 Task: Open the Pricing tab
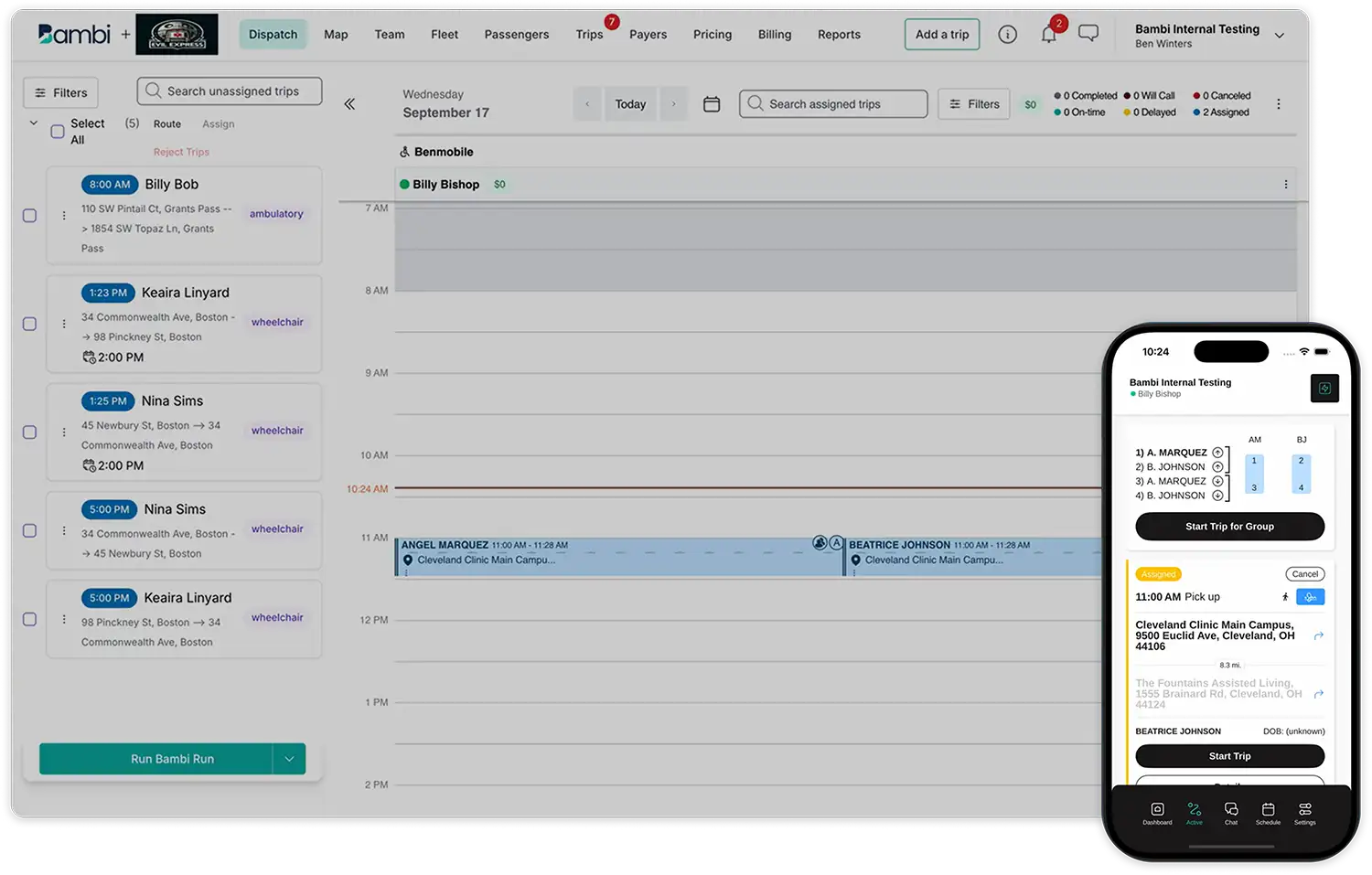[713, 35]
